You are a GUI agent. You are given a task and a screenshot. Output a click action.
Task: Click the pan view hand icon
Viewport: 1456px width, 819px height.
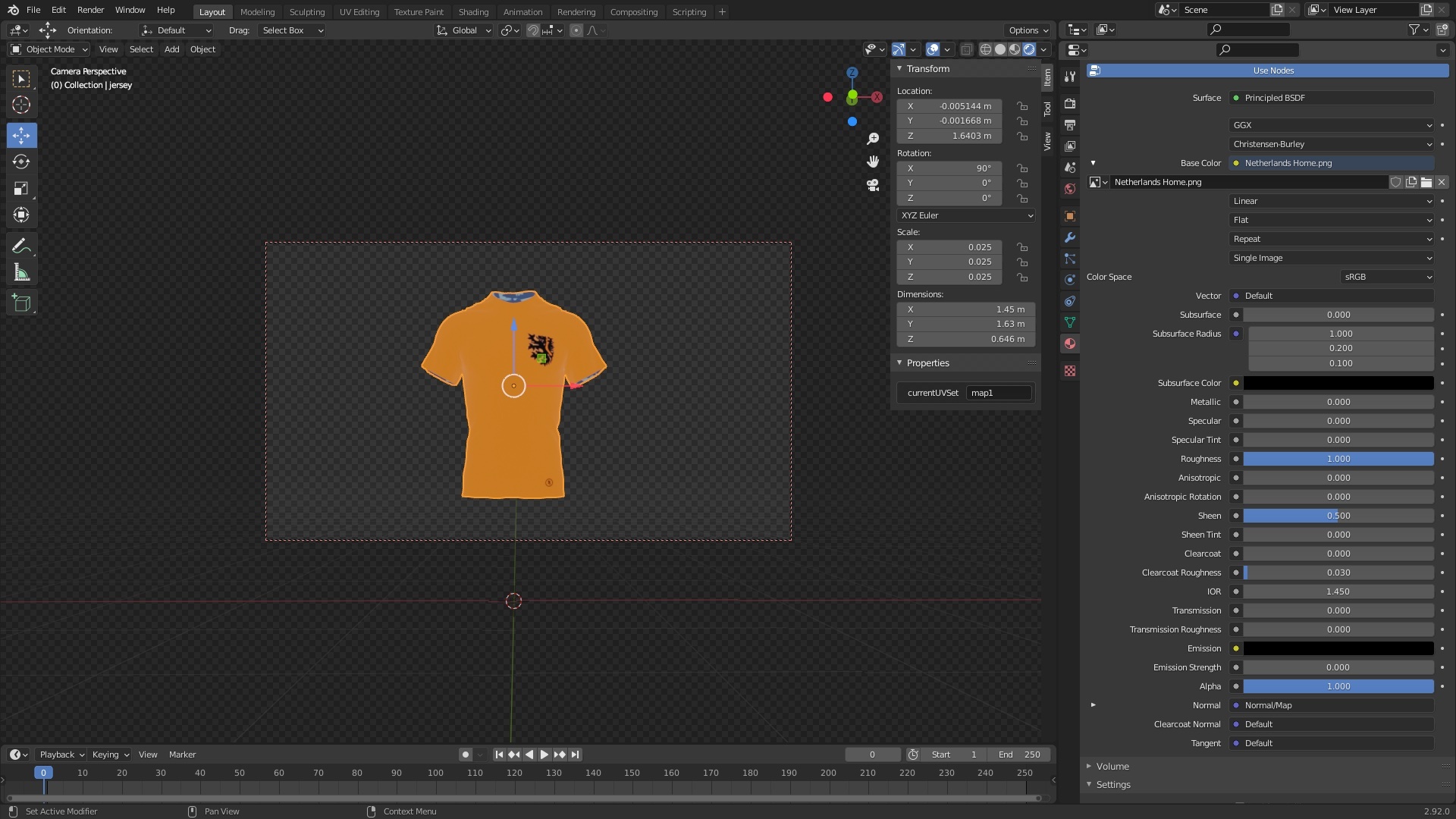(x=873, y=162)
